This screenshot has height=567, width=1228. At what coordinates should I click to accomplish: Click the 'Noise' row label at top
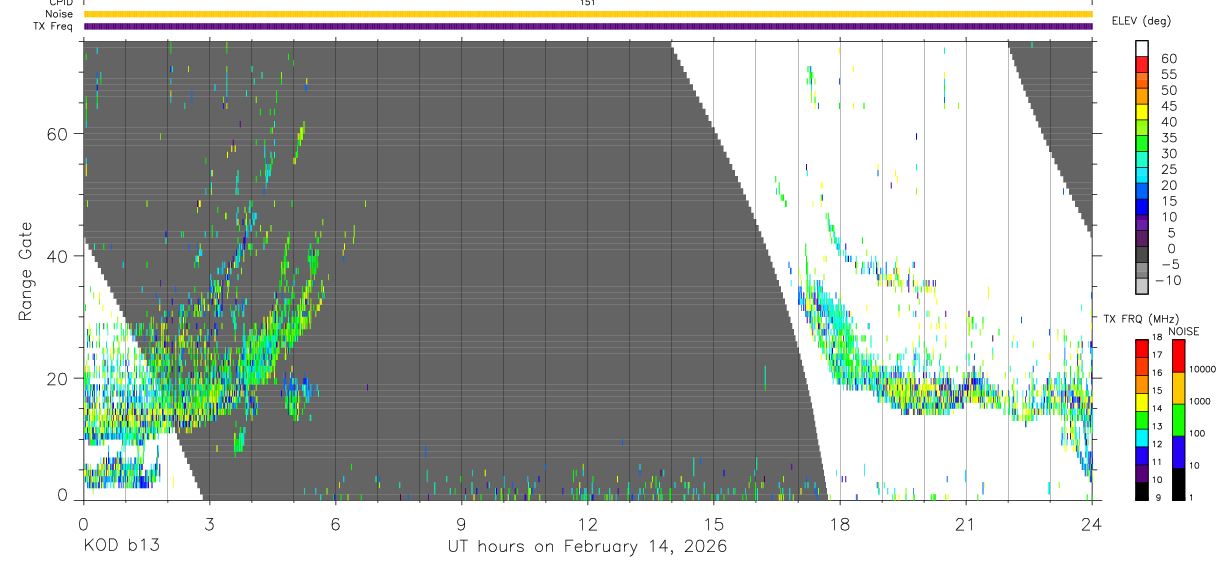[x=60, y=14]
